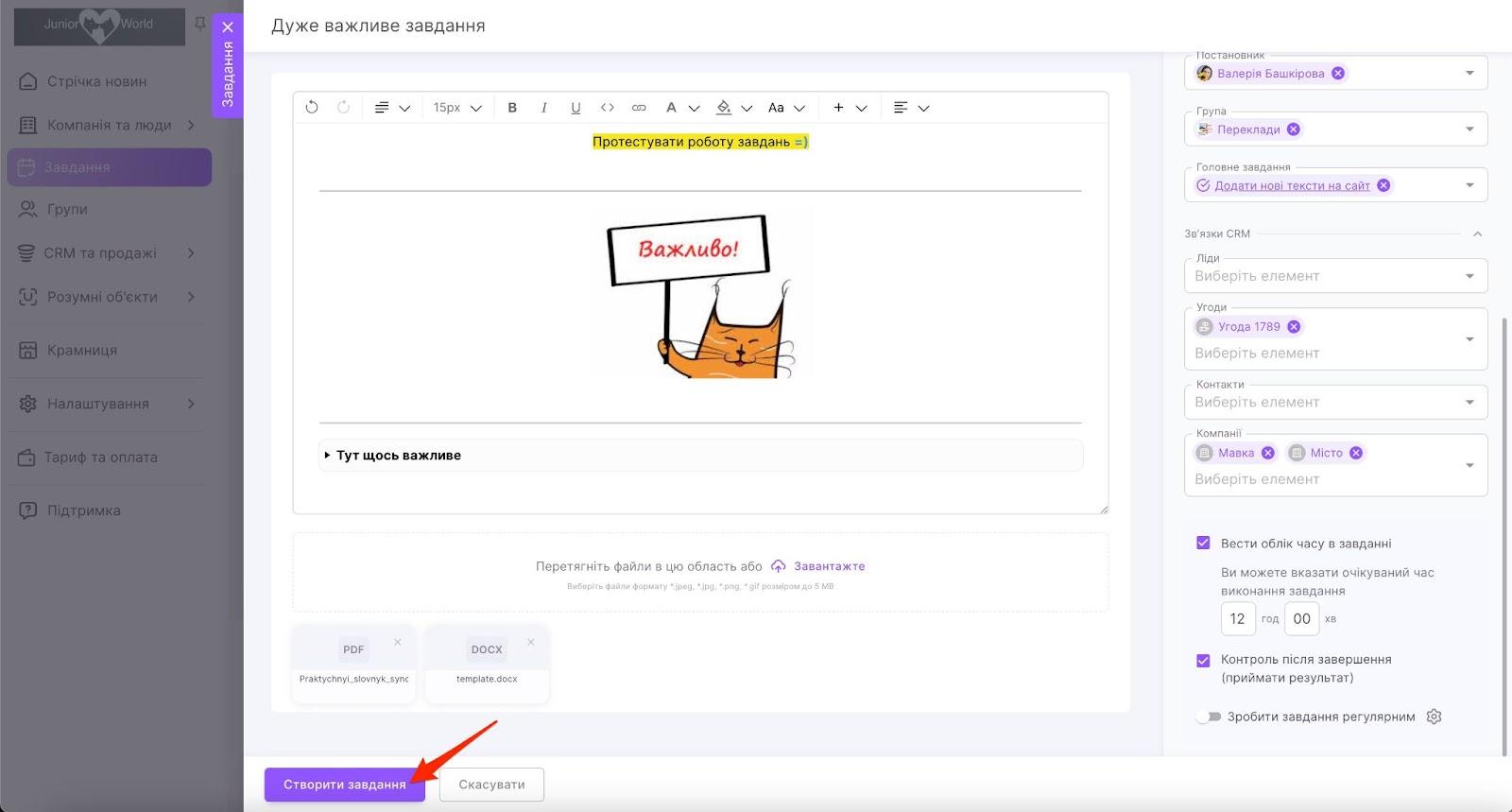Click the highlighted text Протестувати роботу завдань
The image size is (1512, 812).
coord(700,142)
